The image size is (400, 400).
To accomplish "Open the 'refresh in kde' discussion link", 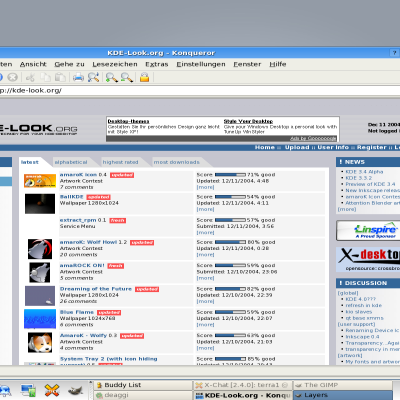I will 363,305.
